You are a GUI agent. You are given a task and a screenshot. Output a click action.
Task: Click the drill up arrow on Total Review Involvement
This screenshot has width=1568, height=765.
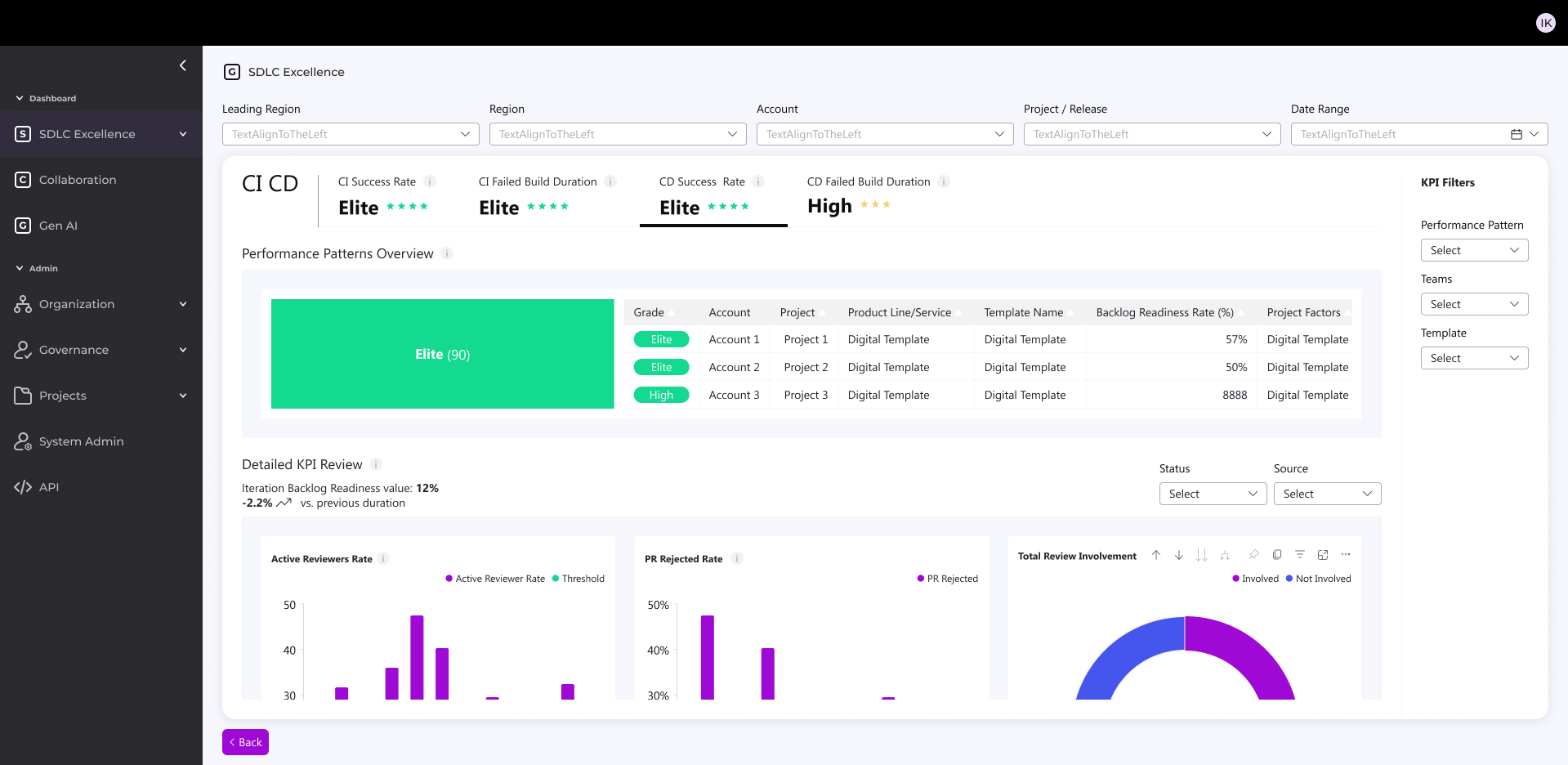(x=1155, y=555)
